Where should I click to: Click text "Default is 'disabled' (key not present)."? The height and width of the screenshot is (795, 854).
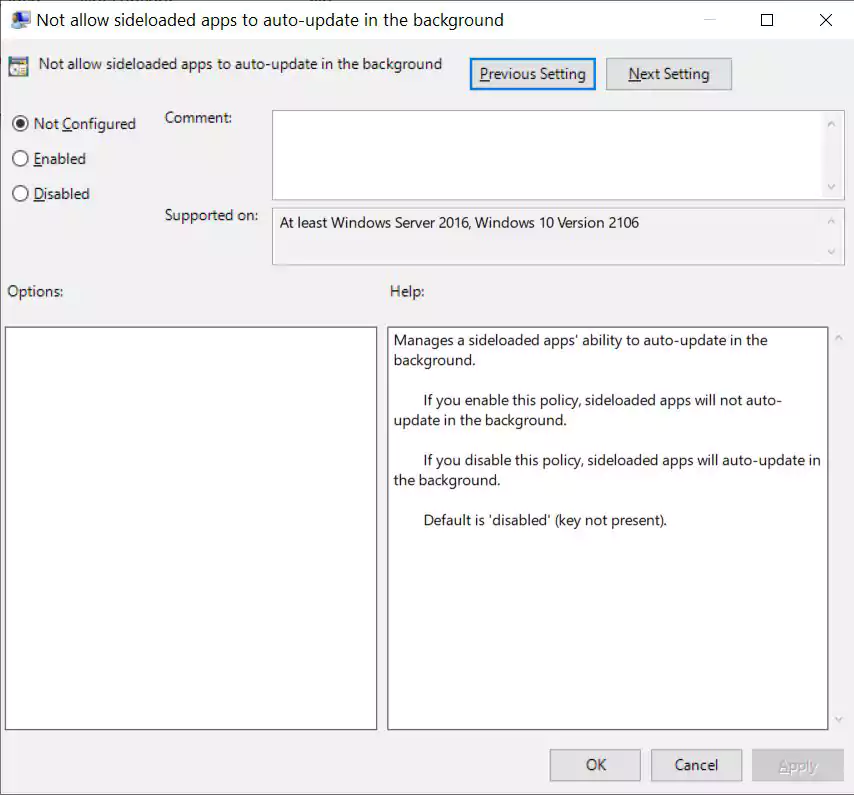(x=545, y=520)
